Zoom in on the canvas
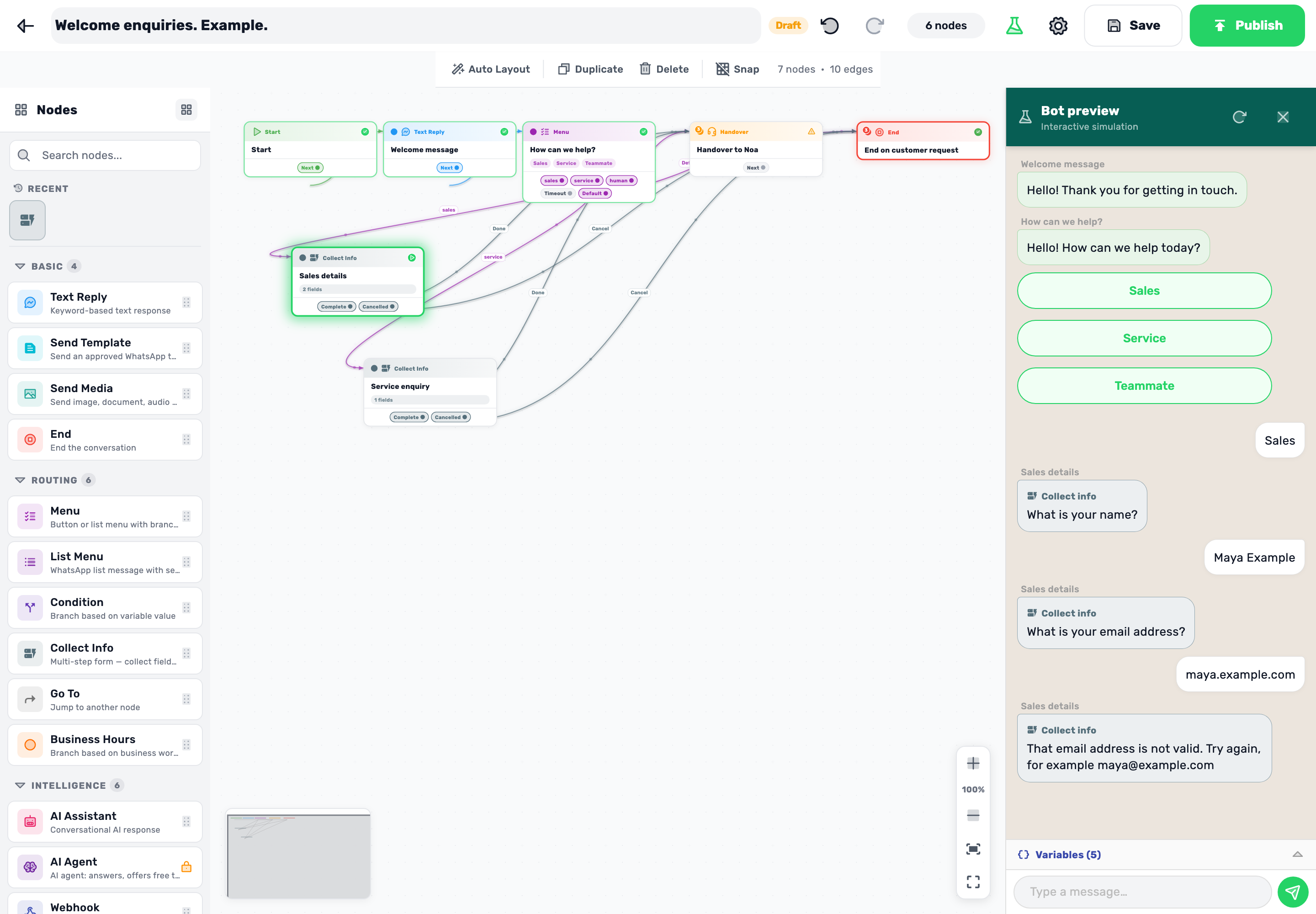1316x914 pixels. pyautogui.click(x=973, y=763)
